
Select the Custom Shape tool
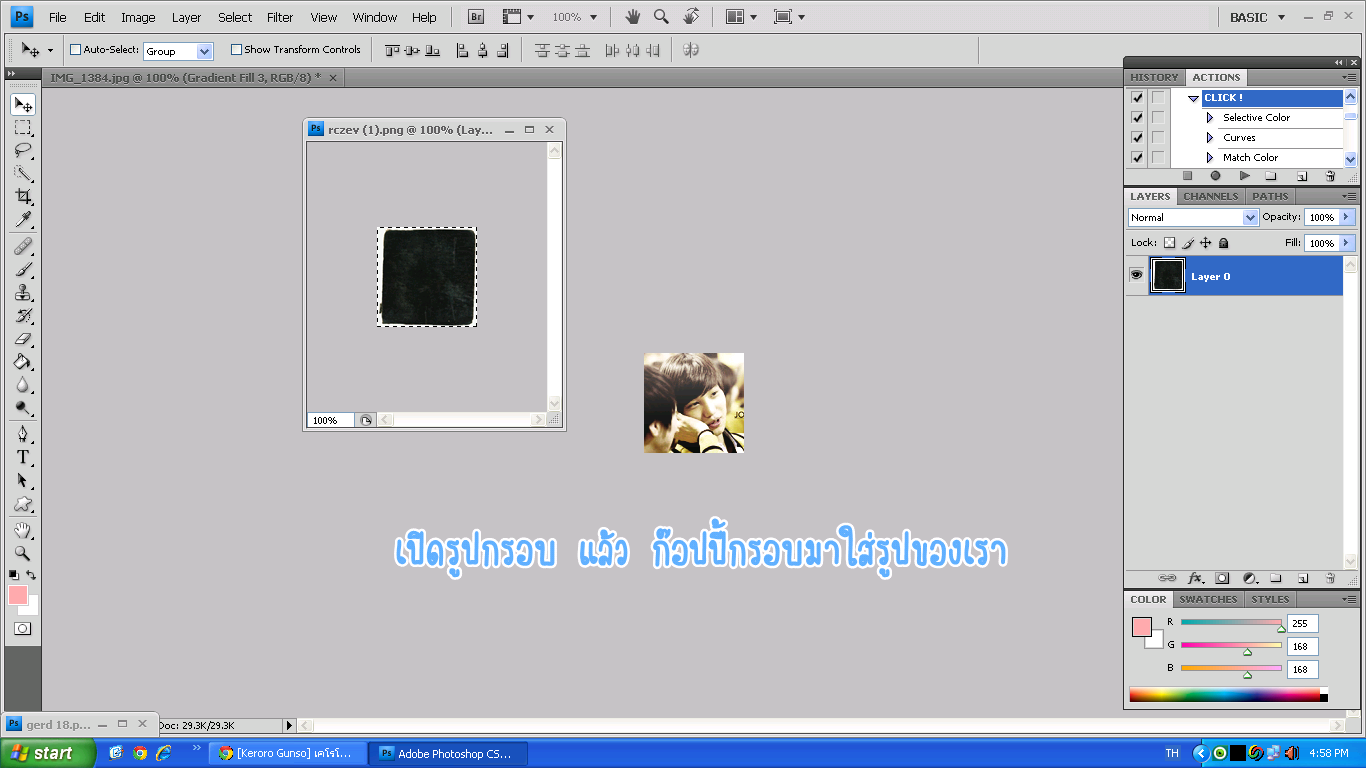coord(23,504)
